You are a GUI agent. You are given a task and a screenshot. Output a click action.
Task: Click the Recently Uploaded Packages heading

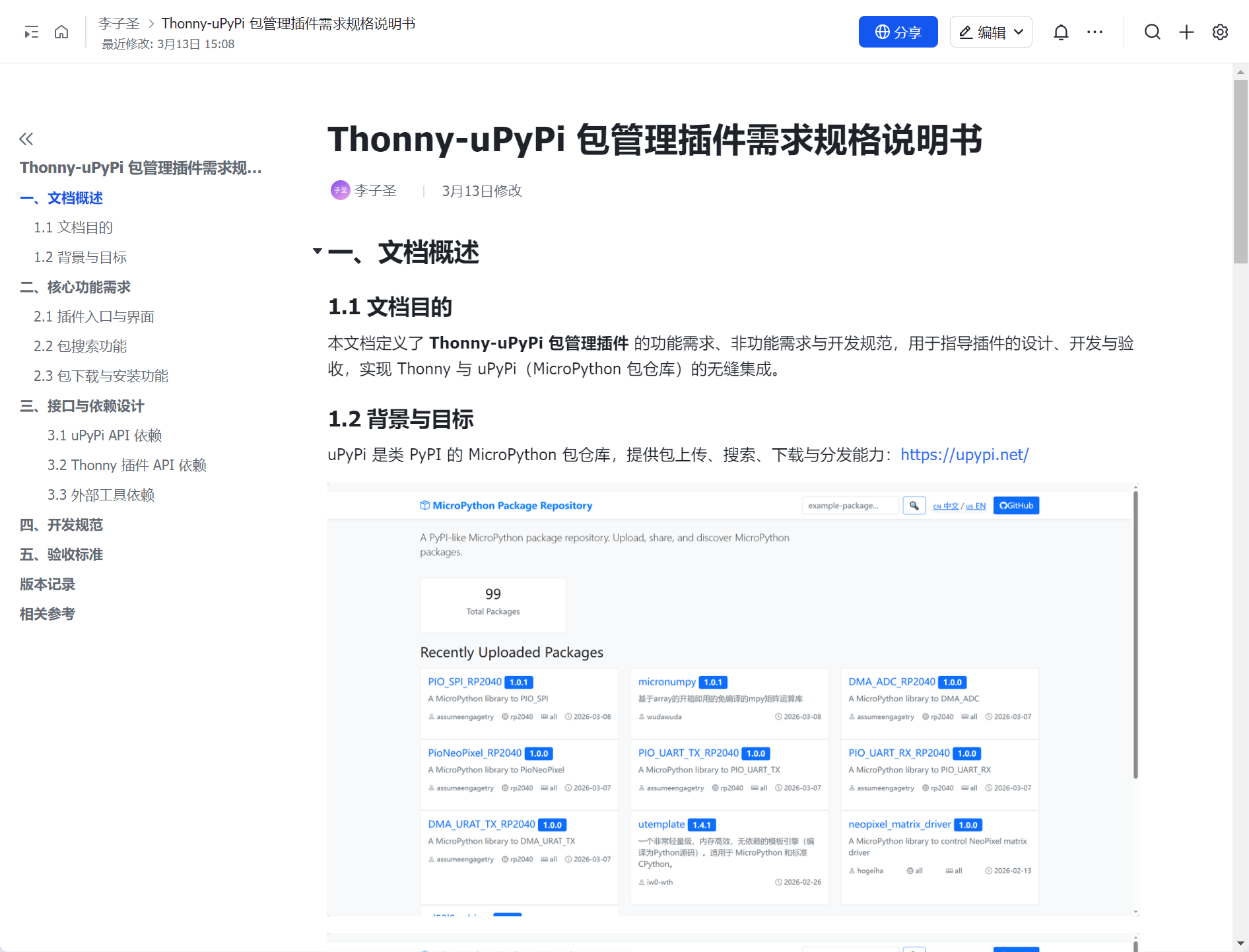point(512,652)
